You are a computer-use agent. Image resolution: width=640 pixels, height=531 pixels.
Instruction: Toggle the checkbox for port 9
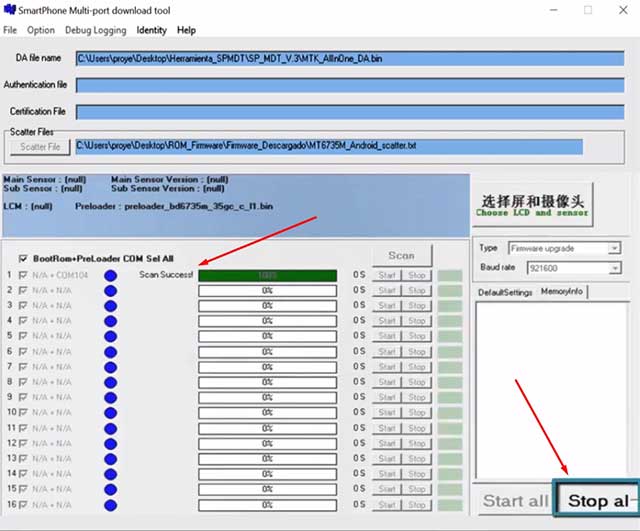coord(23,397)
